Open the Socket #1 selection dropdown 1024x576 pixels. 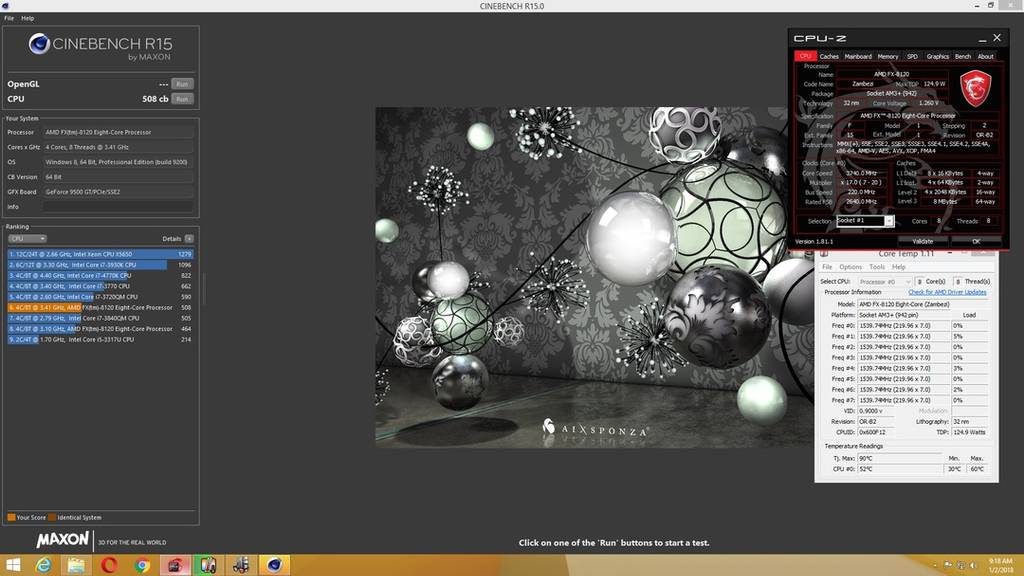(x=865, y=220)
